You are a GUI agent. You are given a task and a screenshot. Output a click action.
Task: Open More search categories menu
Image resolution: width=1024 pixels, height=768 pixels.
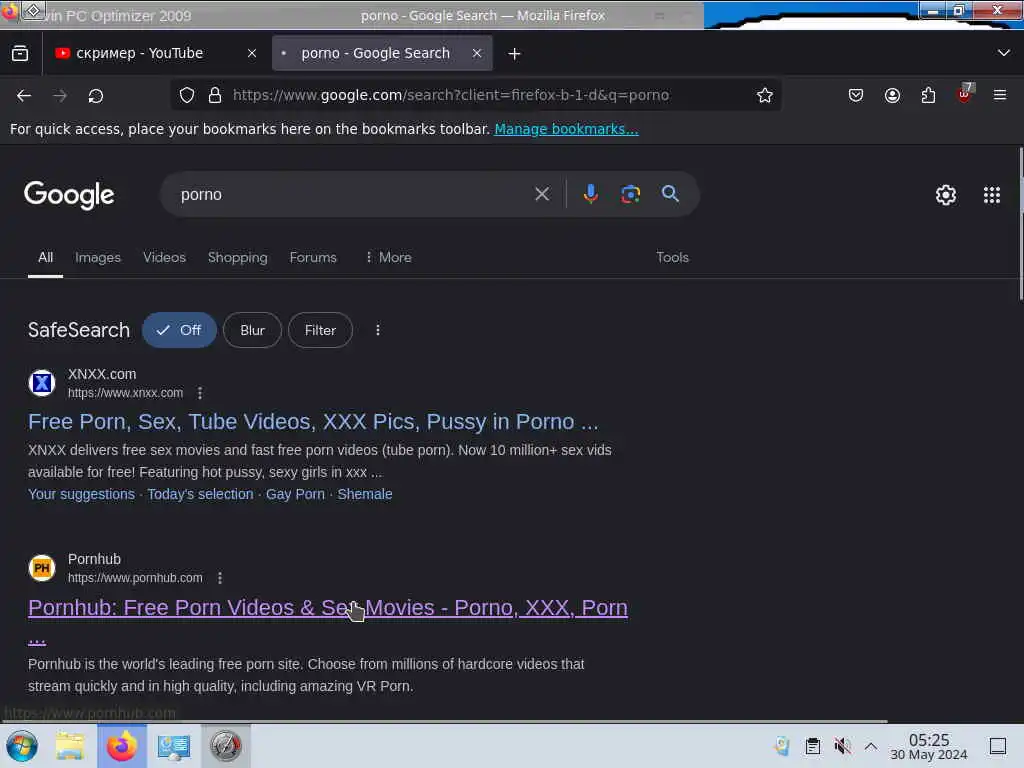click(388, 257)
